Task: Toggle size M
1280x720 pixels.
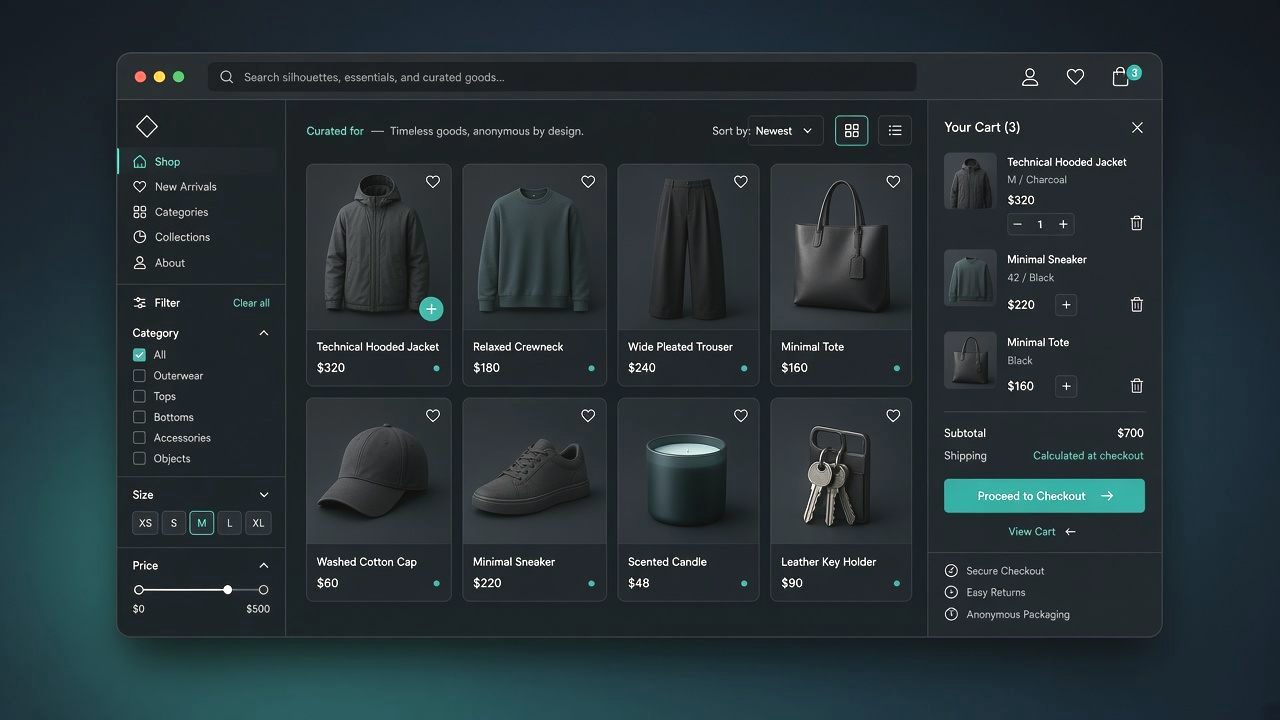Action: point(202,523)
